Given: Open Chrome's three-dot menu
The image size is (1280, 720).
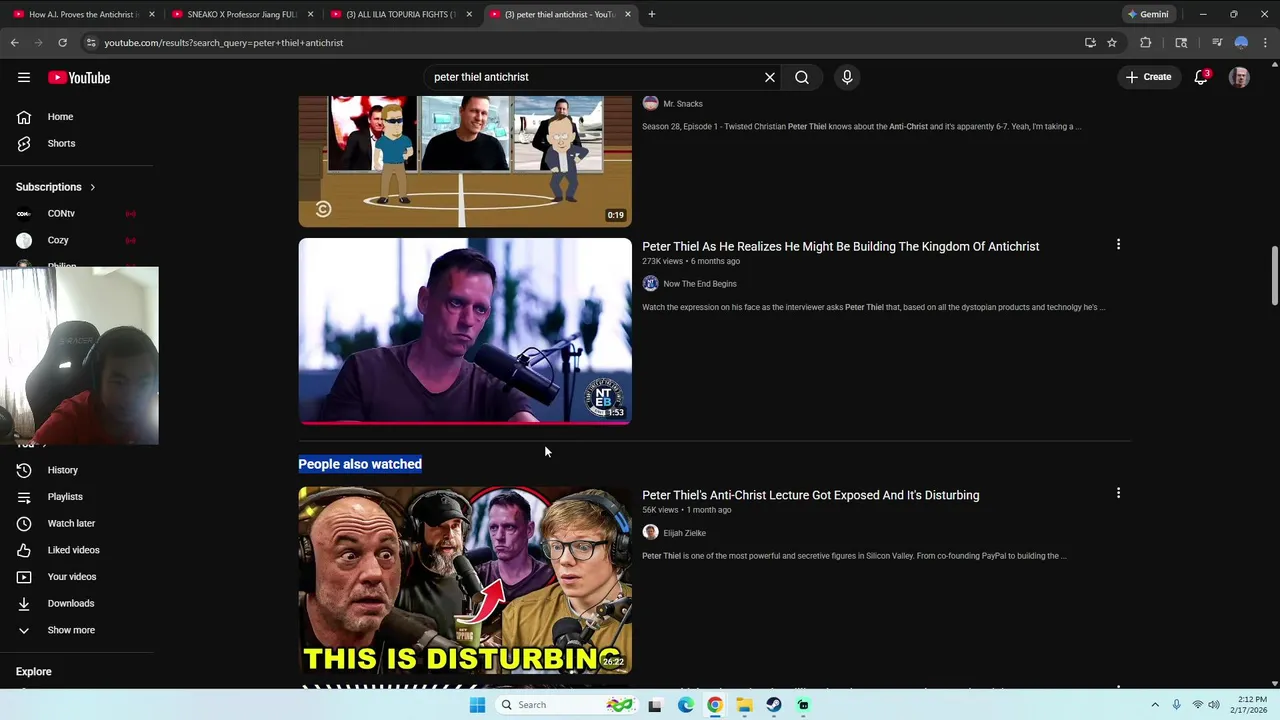Looking at the screenshot, I should pyautogui.click(x=1266, y=43).
